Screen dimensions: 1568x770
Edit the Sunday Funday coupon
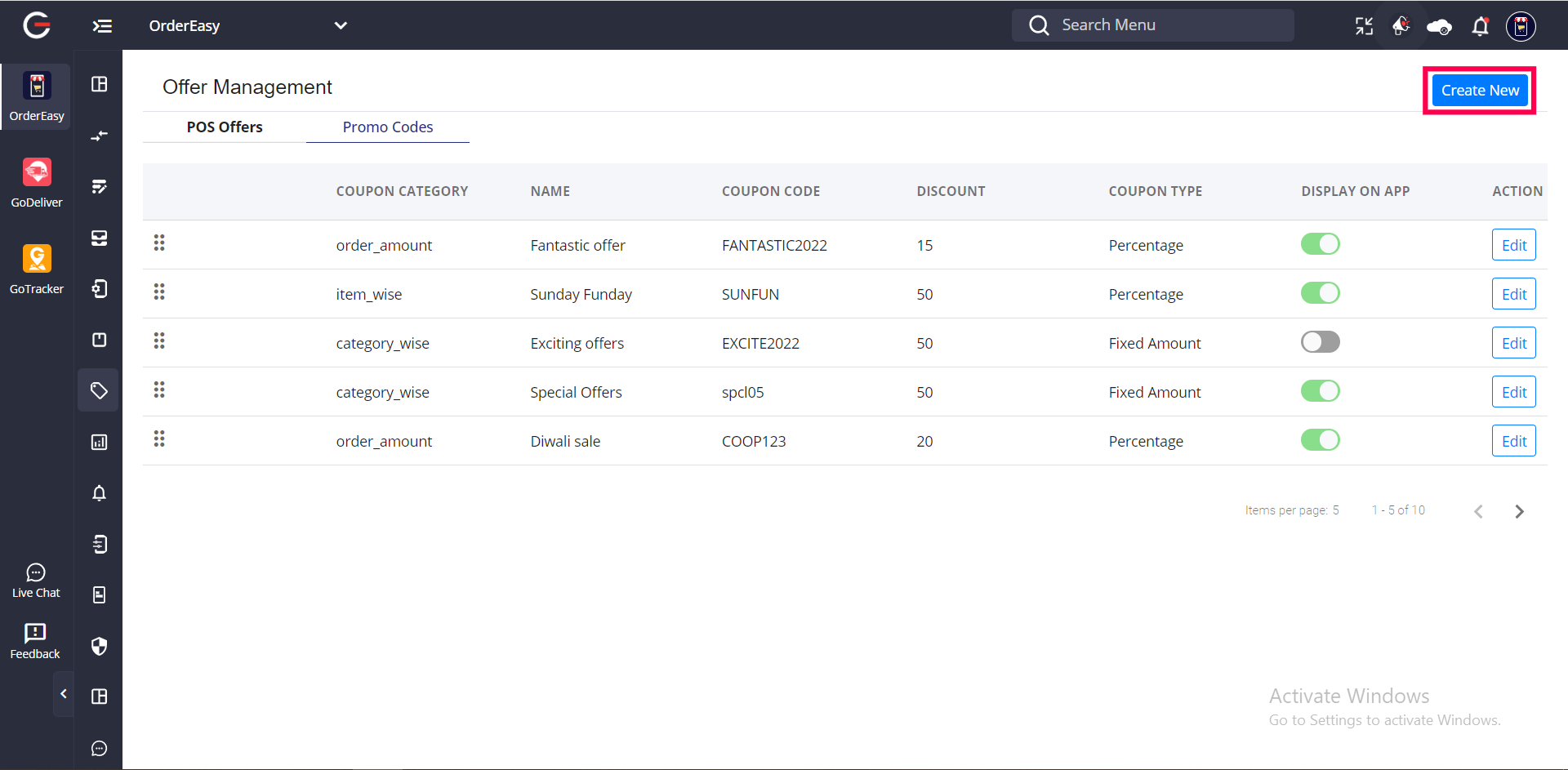pyautogui.click(x=1513, y=294)
